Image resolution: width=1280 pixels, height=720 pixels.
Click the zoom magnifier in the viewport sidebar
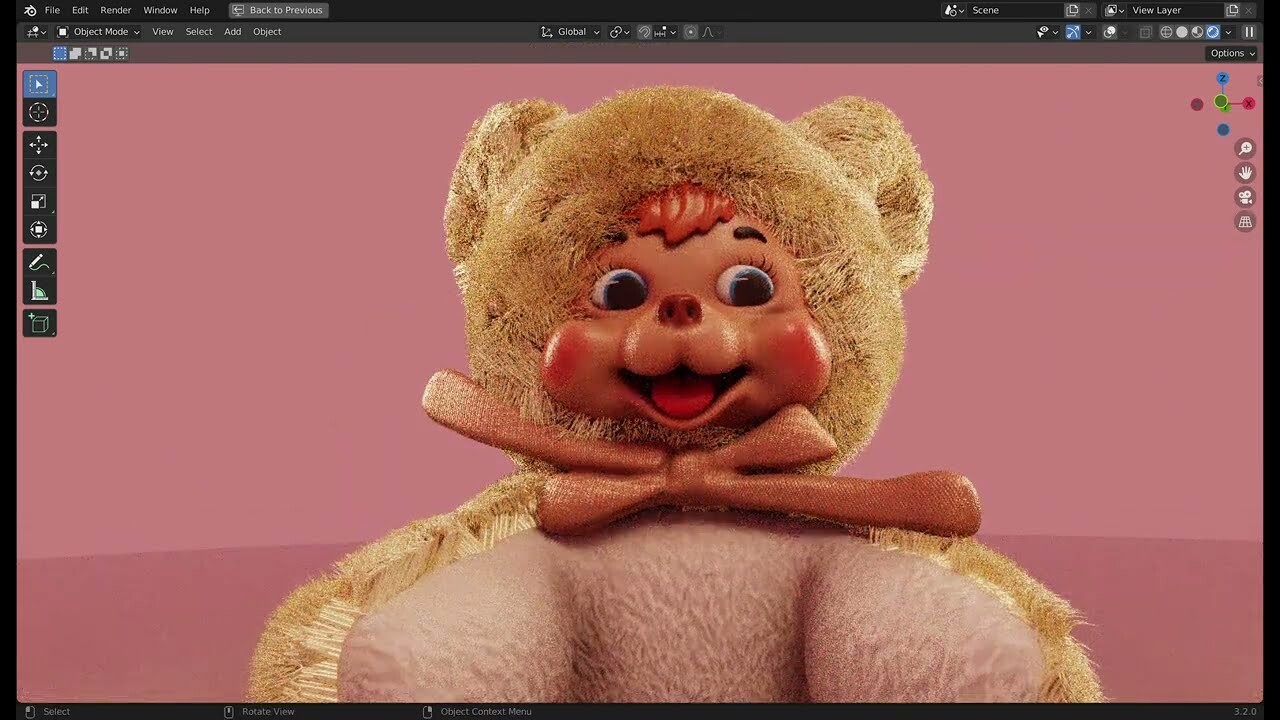[1245, 148]
